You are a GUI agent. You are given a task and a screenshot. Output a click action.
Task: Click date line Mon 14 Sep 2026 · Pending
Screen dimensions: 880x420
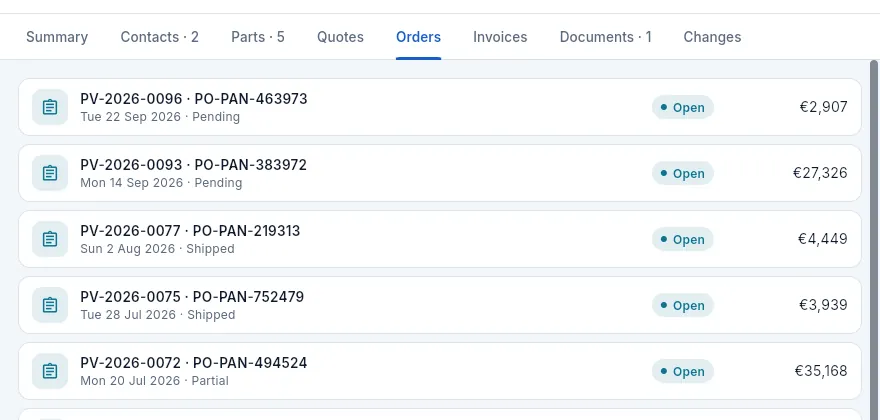coord(161,183)
